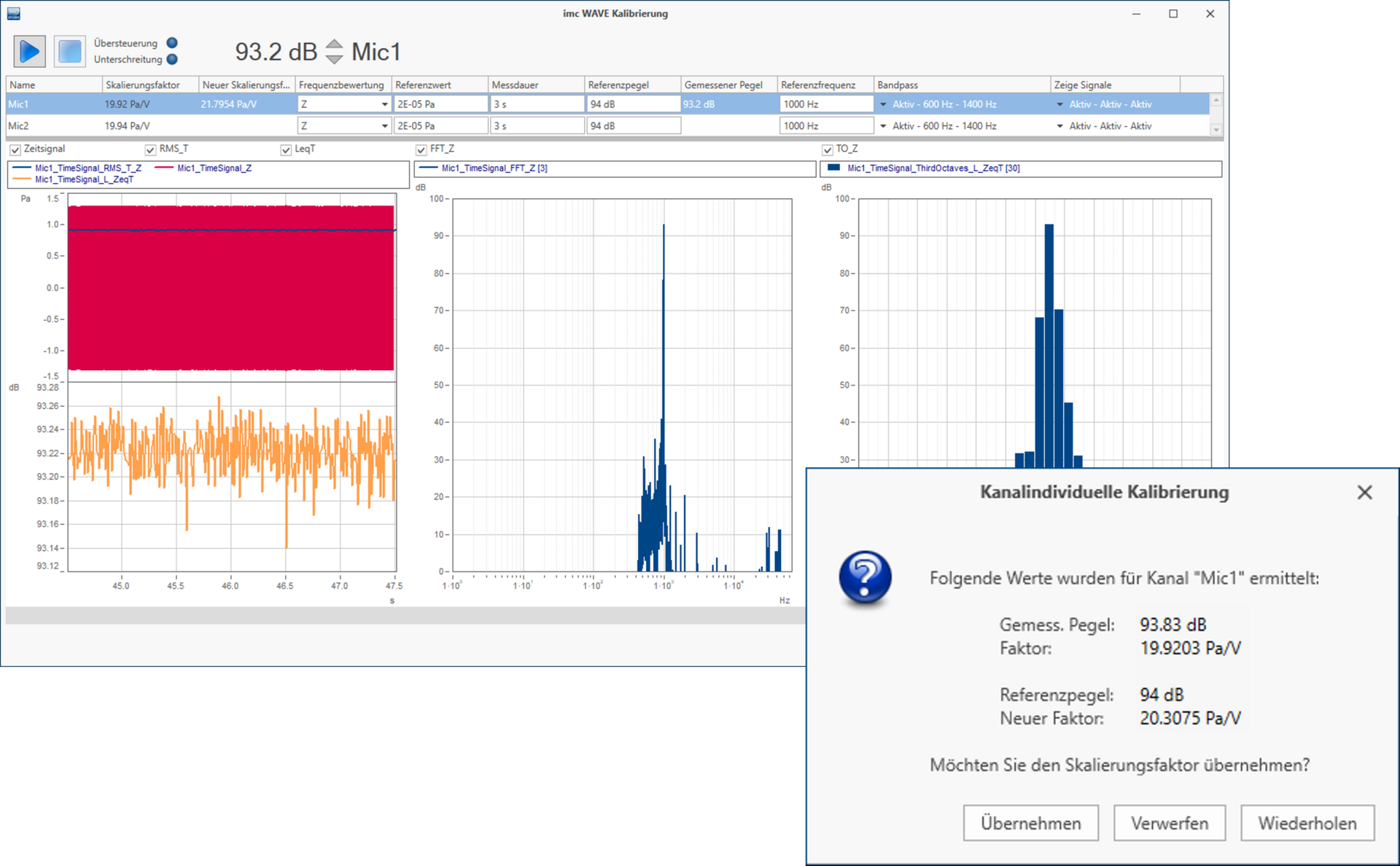
Task: Click the Übersteuerung indicator light
Action: pos(172,43)
